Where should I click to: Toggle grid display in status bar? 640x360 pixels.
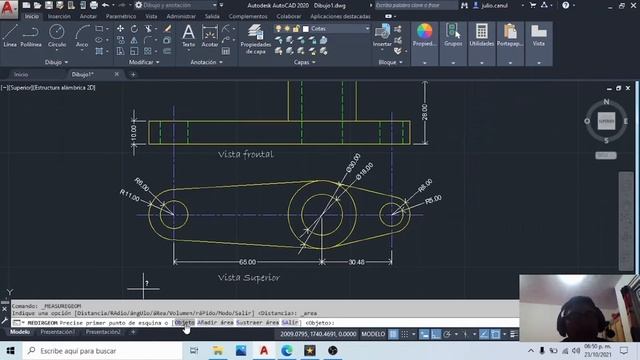(x=393, y=334)
